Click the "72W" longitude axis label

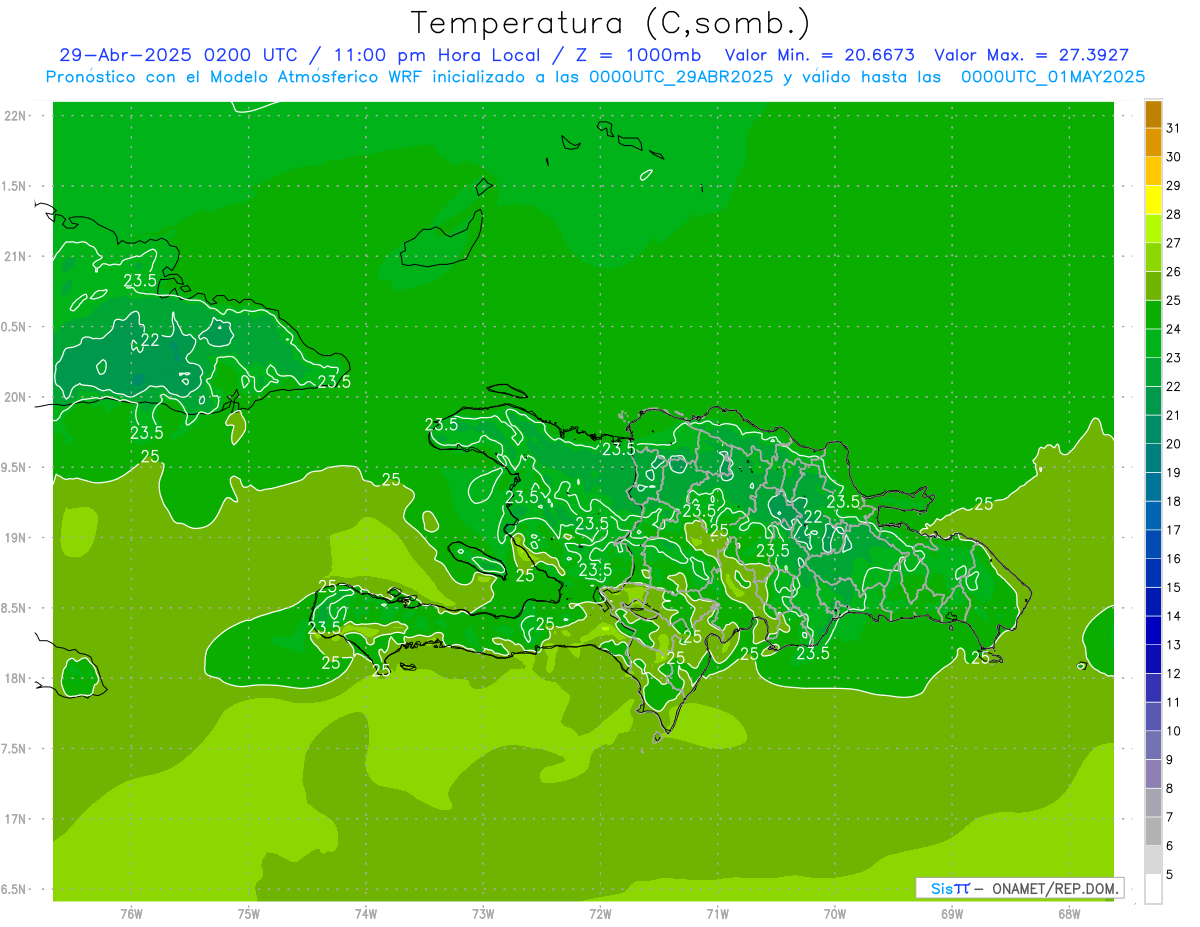[x=600, y=914]
